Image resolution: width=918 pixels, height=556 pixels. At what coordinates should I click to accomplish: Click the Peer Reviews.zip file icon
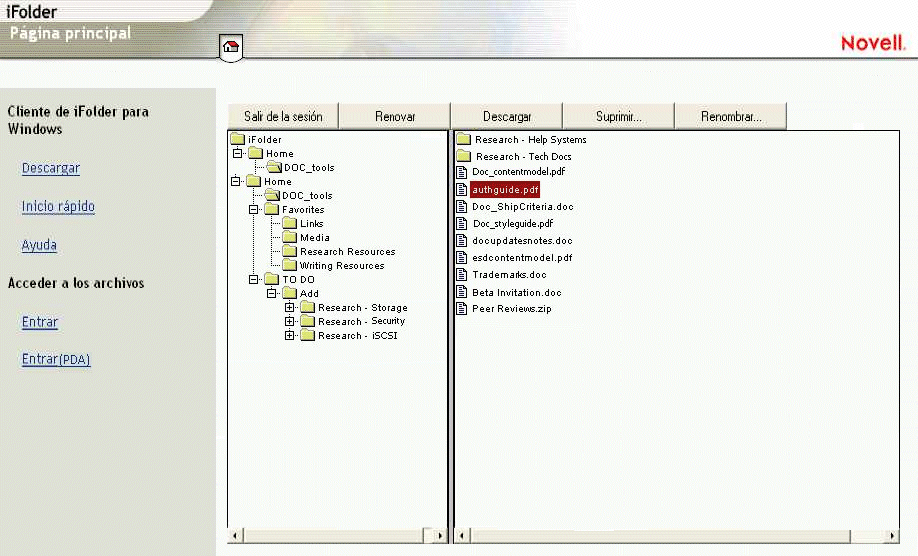coord(462,308)
